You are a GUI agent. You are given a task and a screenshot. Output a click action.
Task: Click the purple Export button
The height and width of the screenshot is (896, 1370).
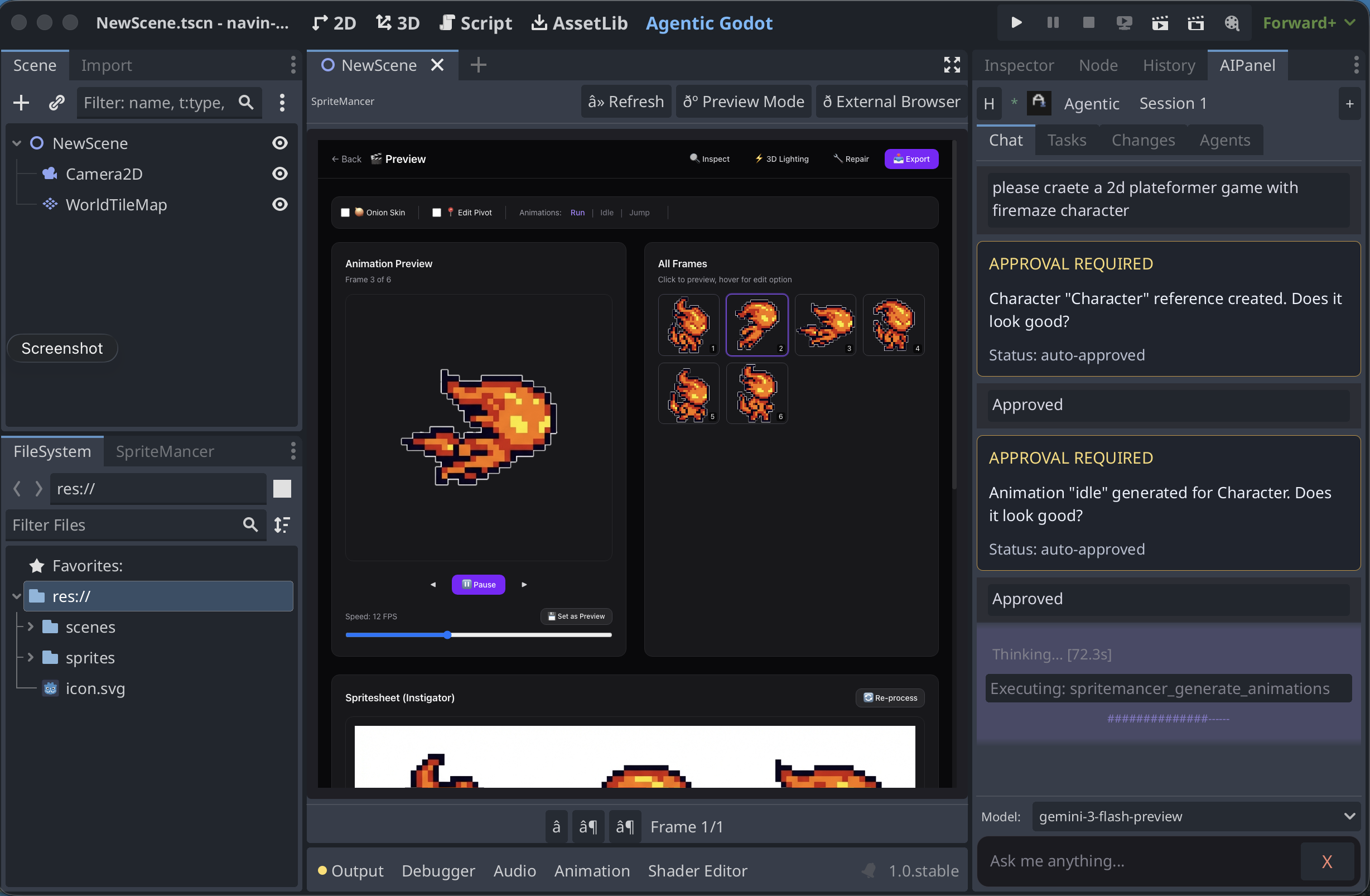pyautogui.click(x=911, y=159)
